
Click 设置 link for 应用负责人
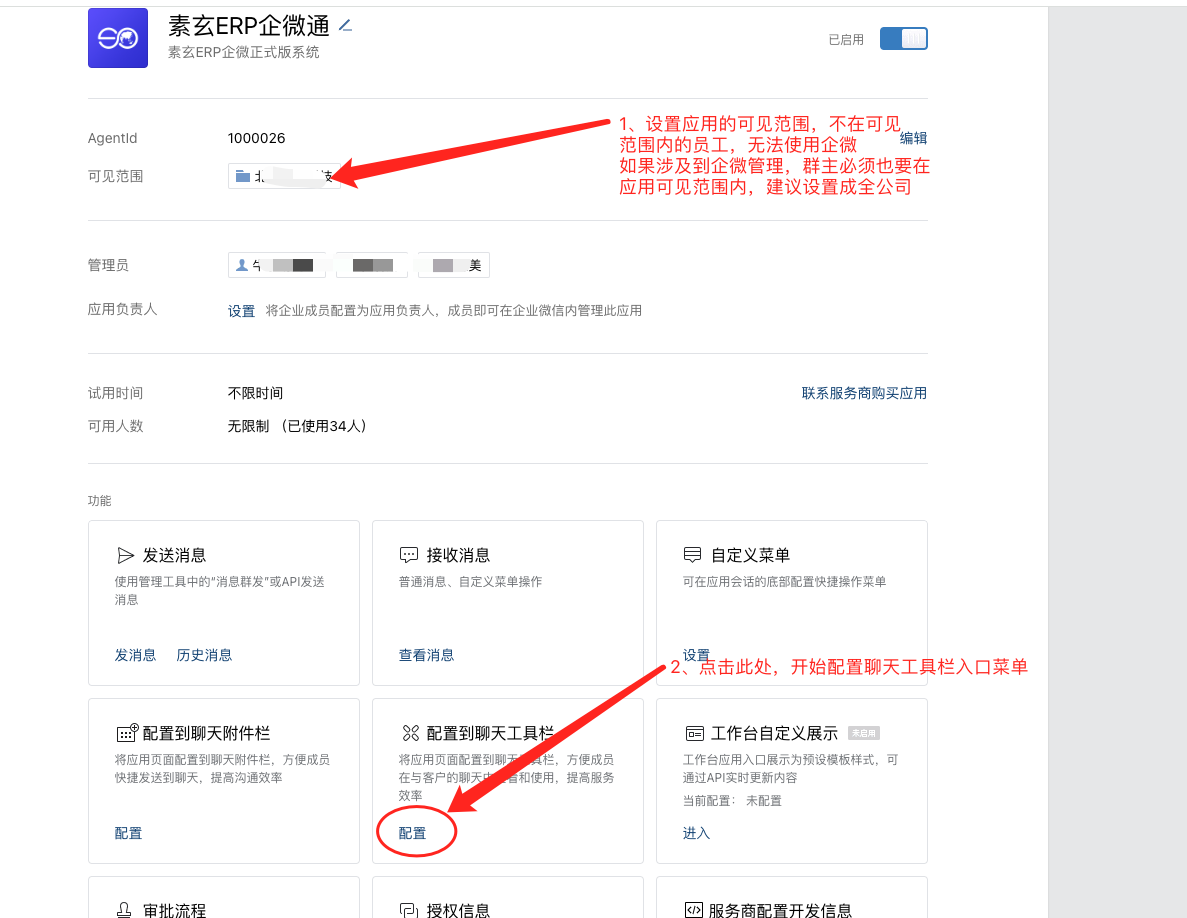pos(241,311)
